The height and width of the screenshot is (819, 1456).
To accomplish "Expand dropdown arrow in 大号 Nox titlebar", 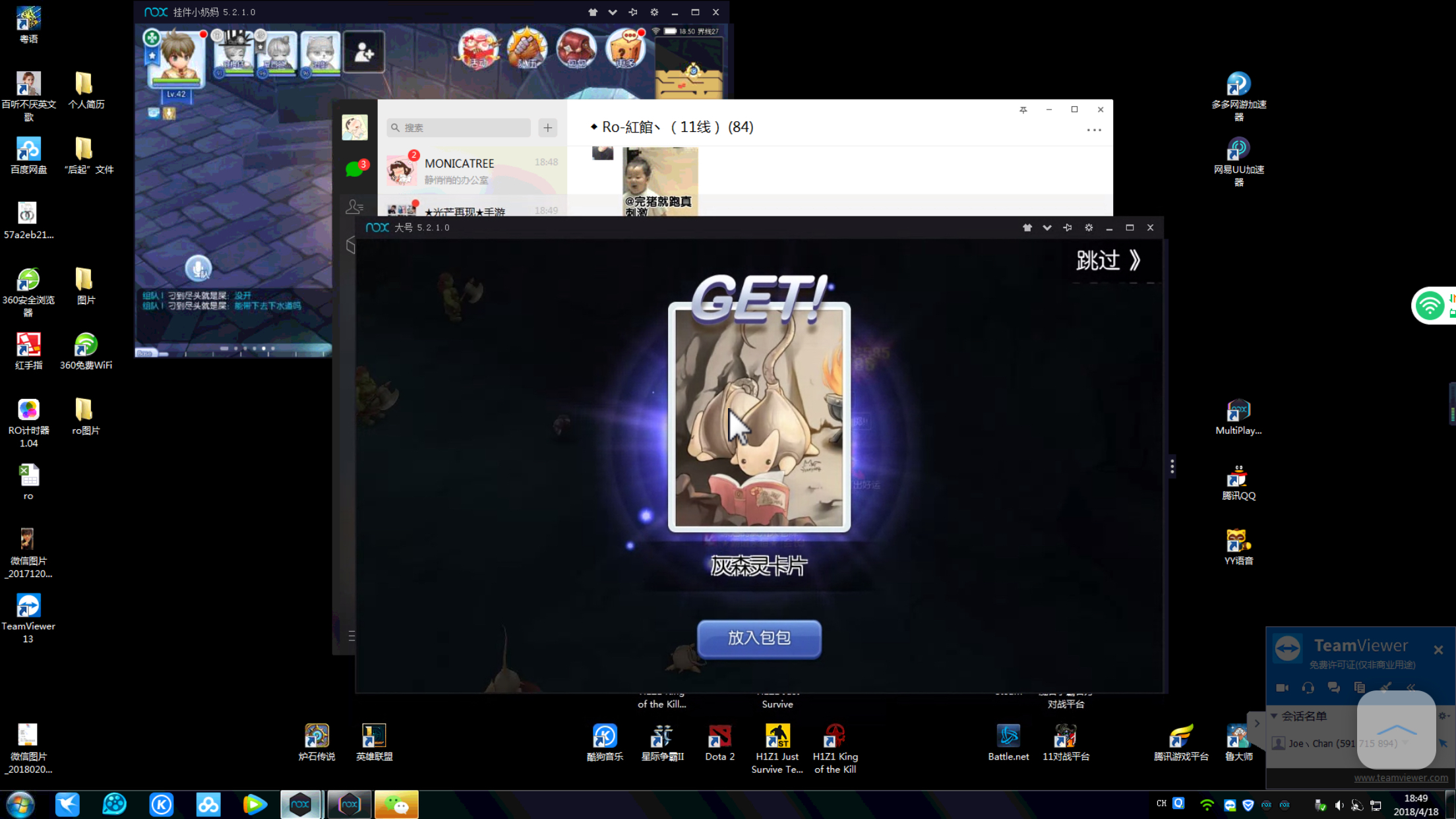I will point(1047,228).
